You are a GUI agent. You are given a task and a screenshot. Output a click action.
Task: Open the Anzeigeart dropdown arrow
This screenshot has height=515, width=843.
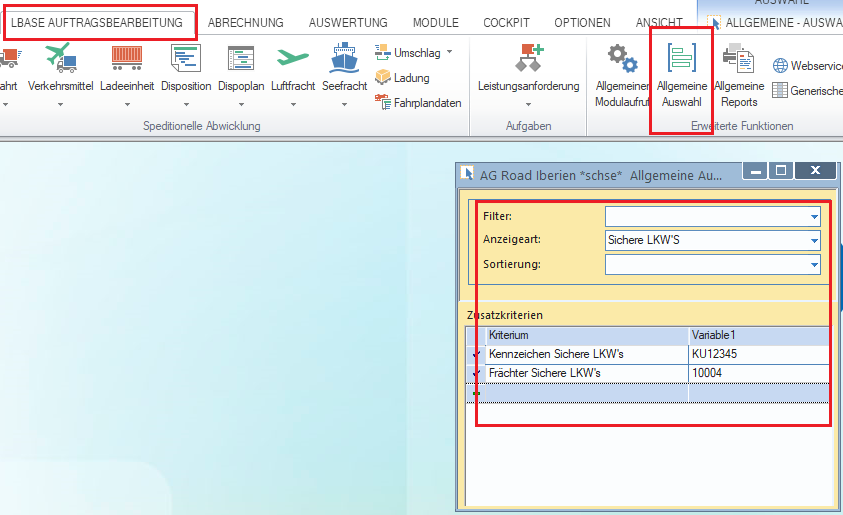[814, 240]
